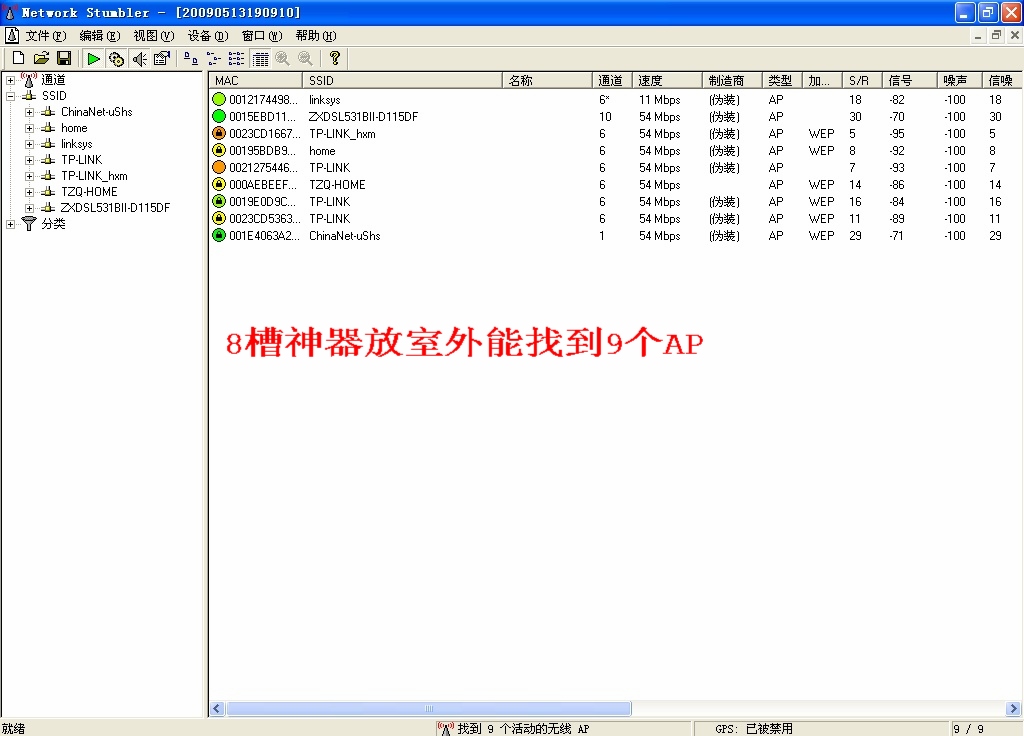
Task: Select the 分类 funnel icon in tree
Action: pyautogui.click(x=29, y=224)
